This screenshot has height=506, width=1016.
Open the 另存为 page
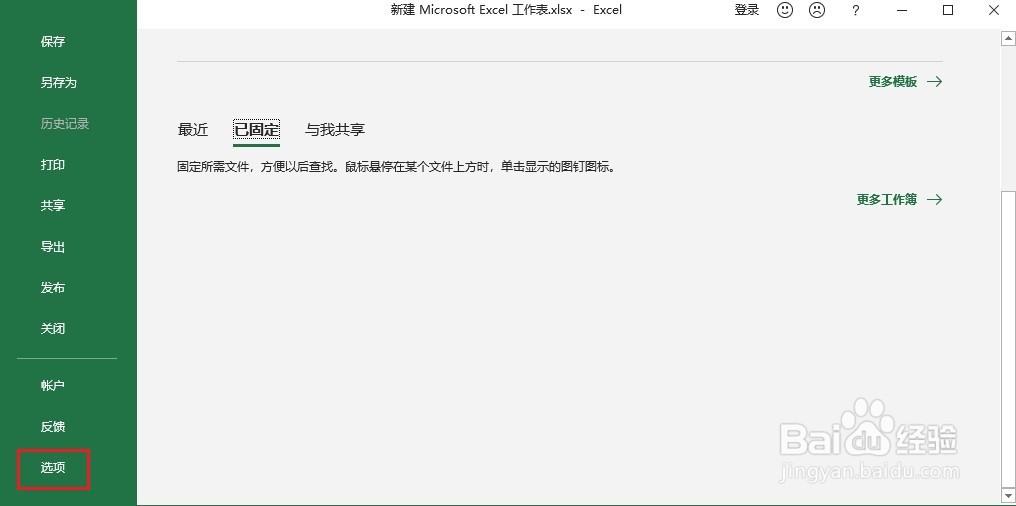pos(58,82)
